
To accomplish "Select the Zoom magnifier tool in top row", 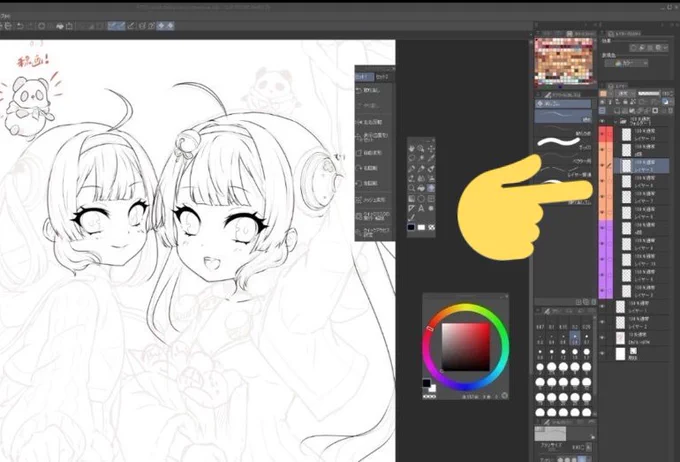I will pos(421,149).
